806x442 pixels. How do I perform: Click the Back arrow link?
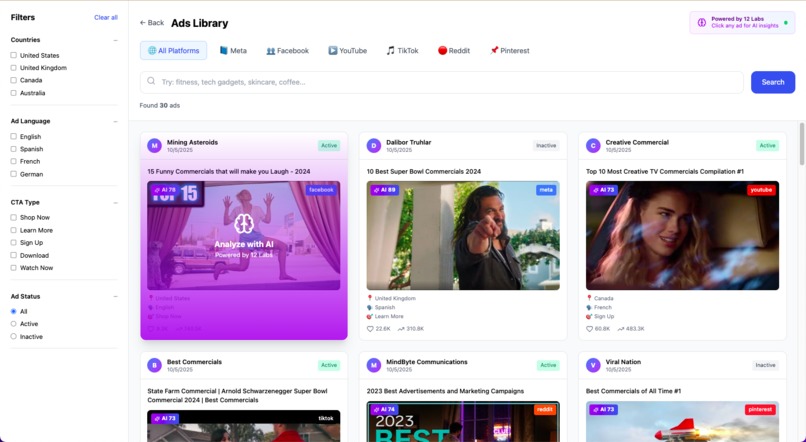pyautogui.click(x=152, y=23)
